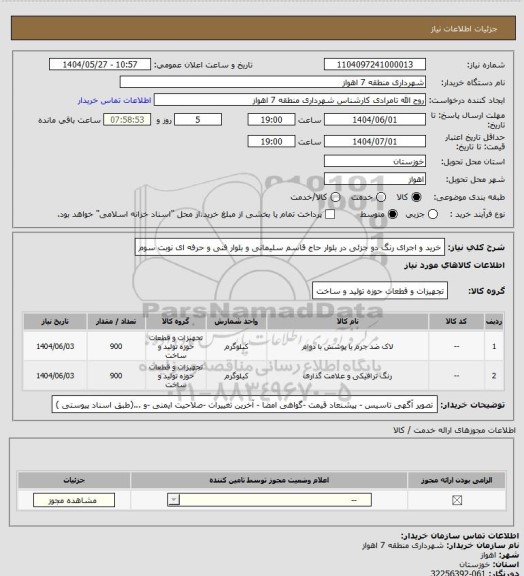
Task: Click the جزئیات column header in license table
Action: tap(74, 480)
